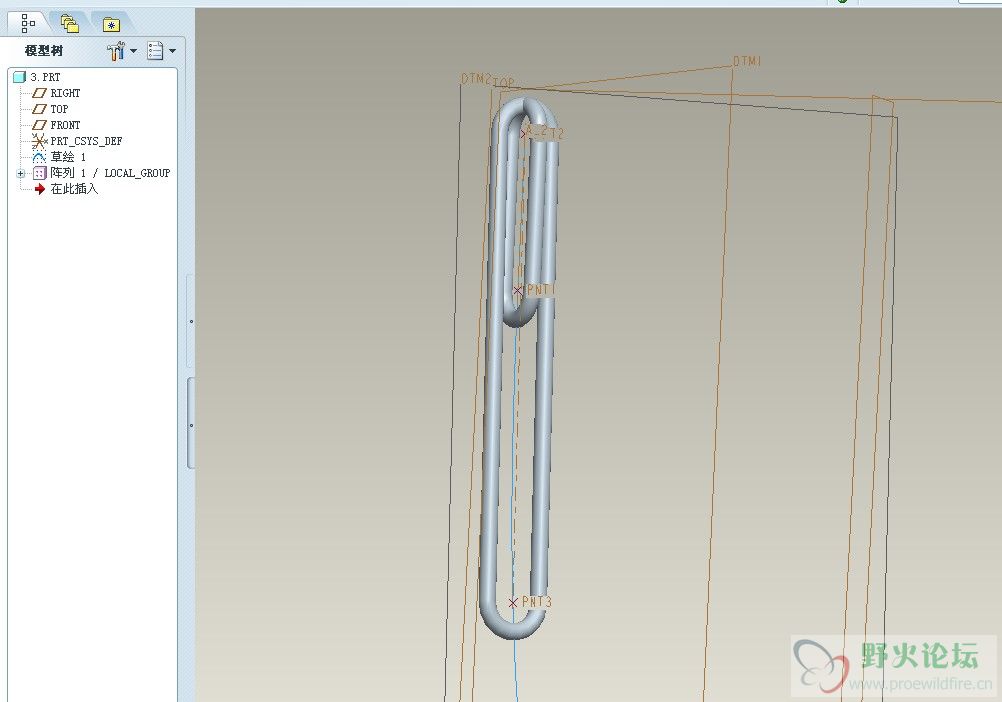Switch to the Model Tree navigator tab
1002x702 pixels.
(x=27, y=24)
